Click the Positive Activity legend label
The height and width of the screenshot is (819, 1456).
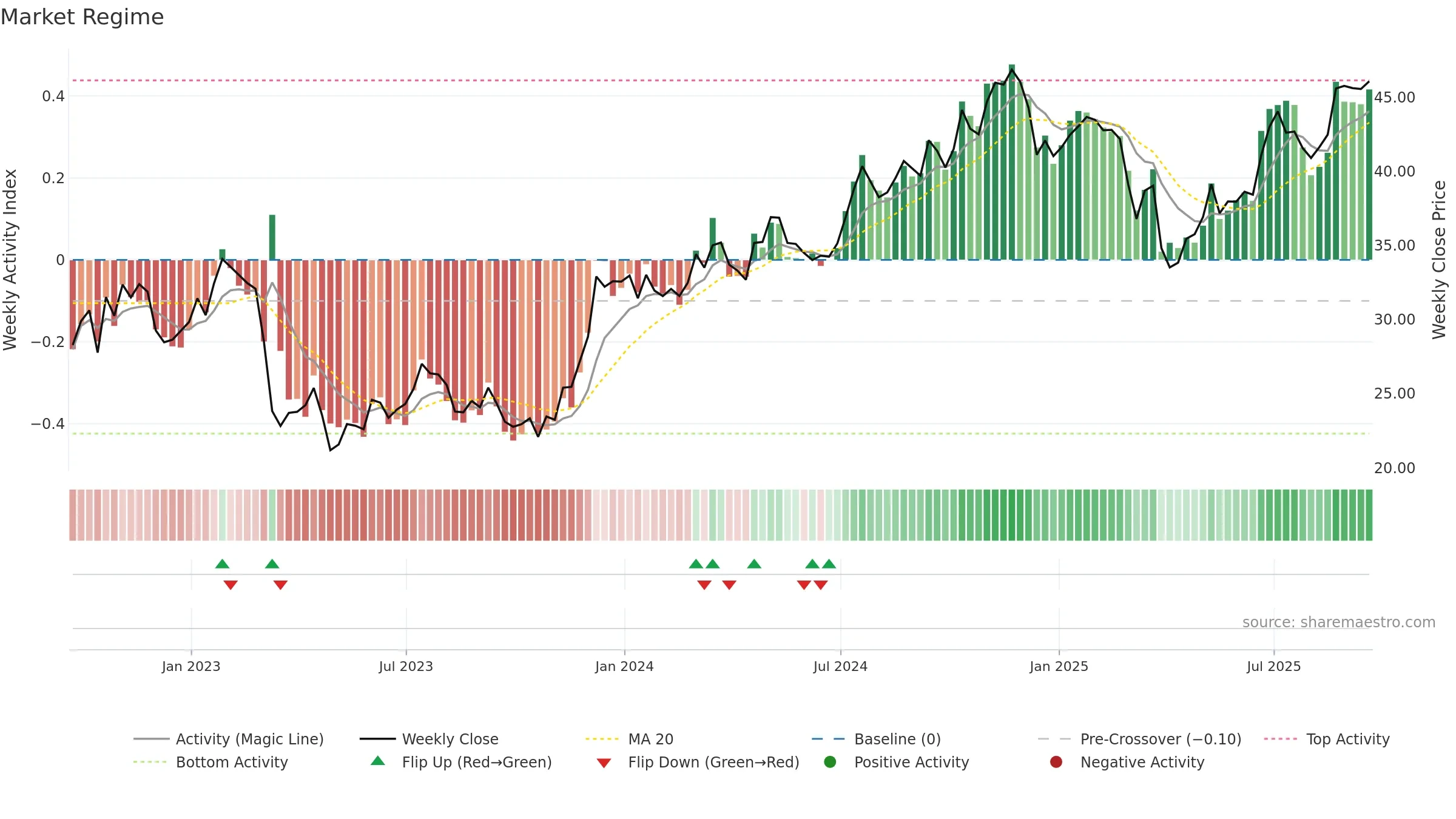pos(912,762)
